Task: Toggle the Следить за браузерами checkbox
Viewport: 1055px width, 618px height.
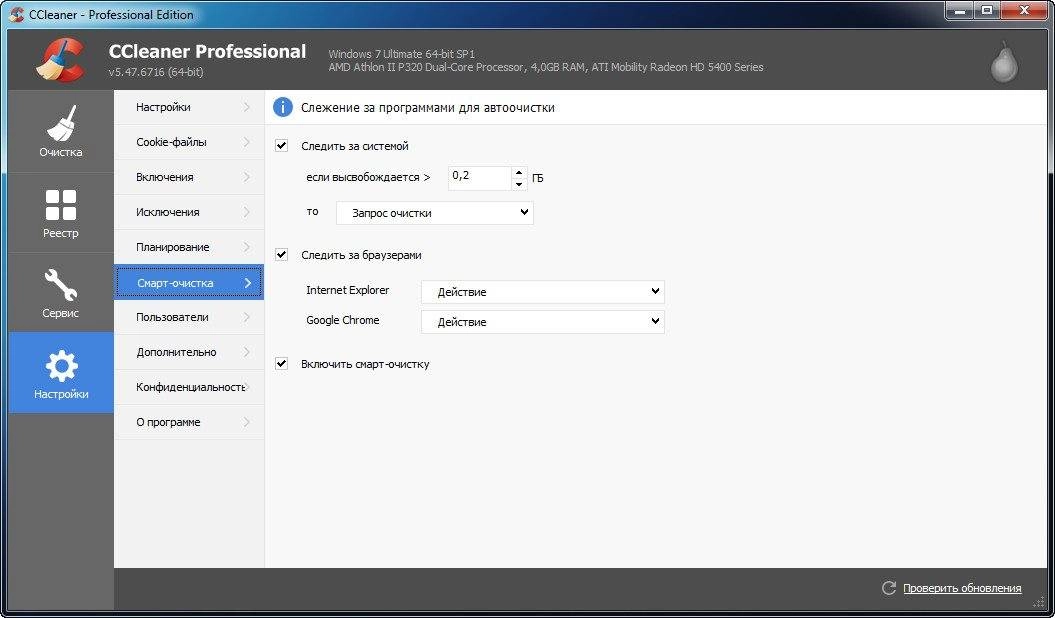Action: tap(281, 254)
